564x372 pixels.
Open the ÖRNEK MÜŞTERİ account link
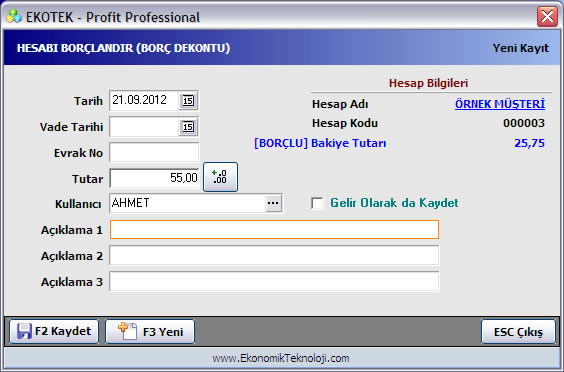pyautogui.click(x=500, y=104)
